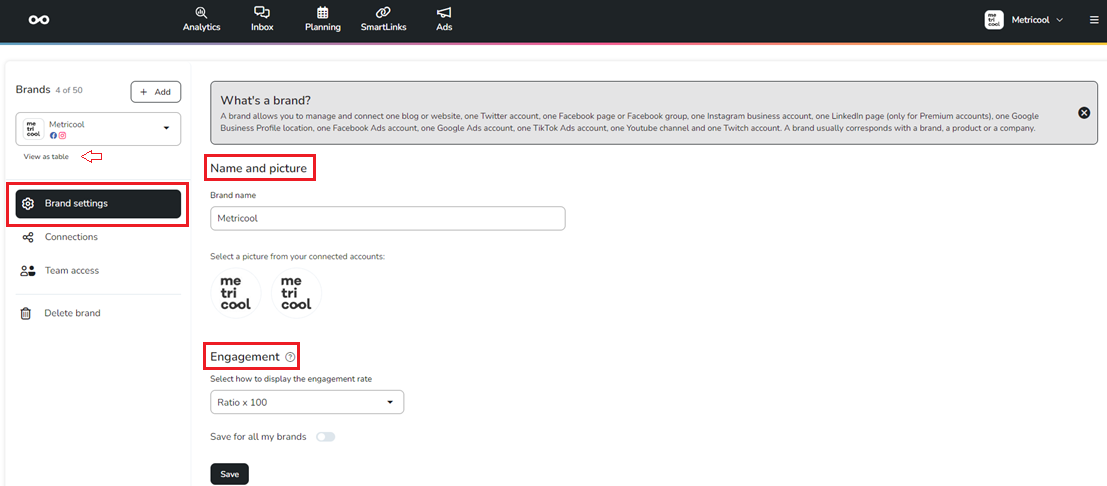Expand the Metricool brand selector dropdown

(166, 128)
